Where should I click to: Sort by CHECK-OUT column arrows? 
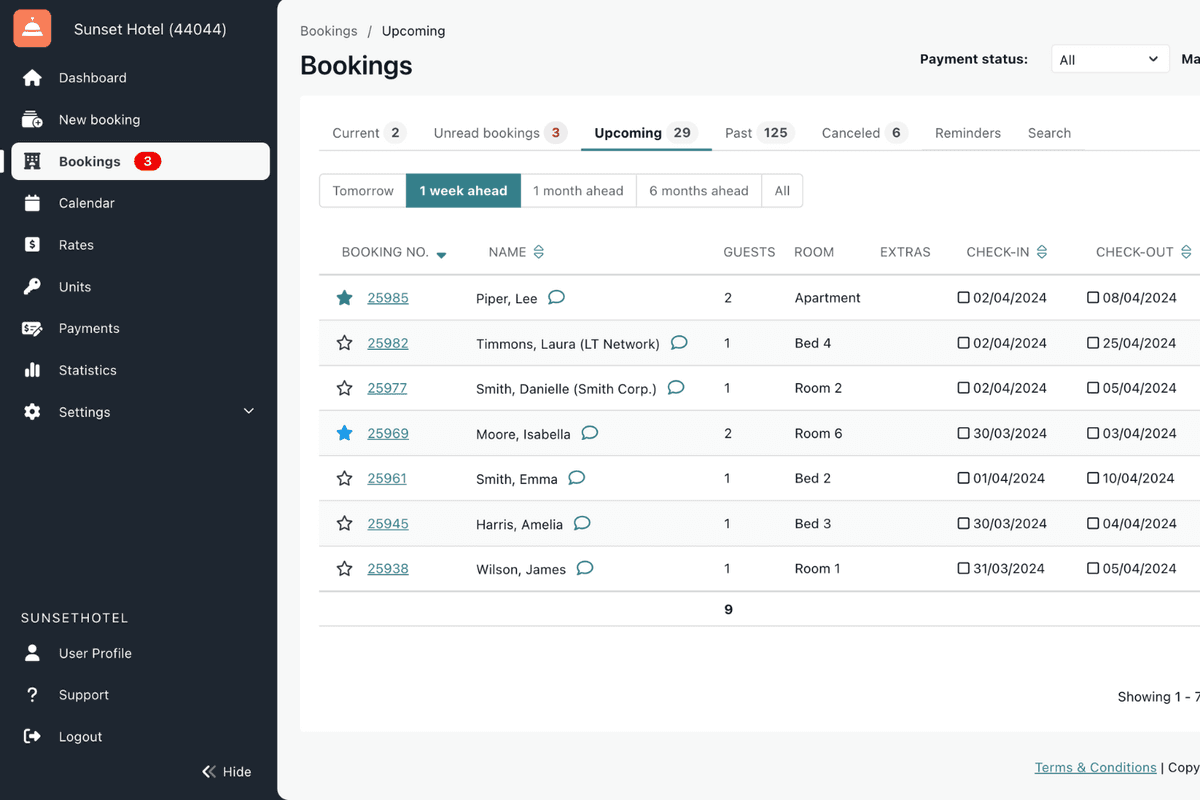point(1186,252)
